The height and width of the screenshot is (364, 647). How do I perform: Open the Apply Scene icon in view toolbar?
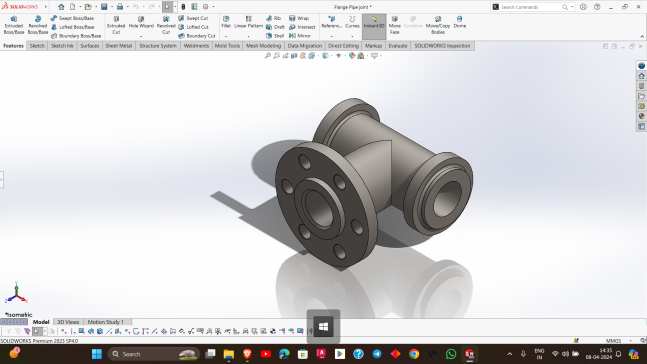click(x=361, y=56)
